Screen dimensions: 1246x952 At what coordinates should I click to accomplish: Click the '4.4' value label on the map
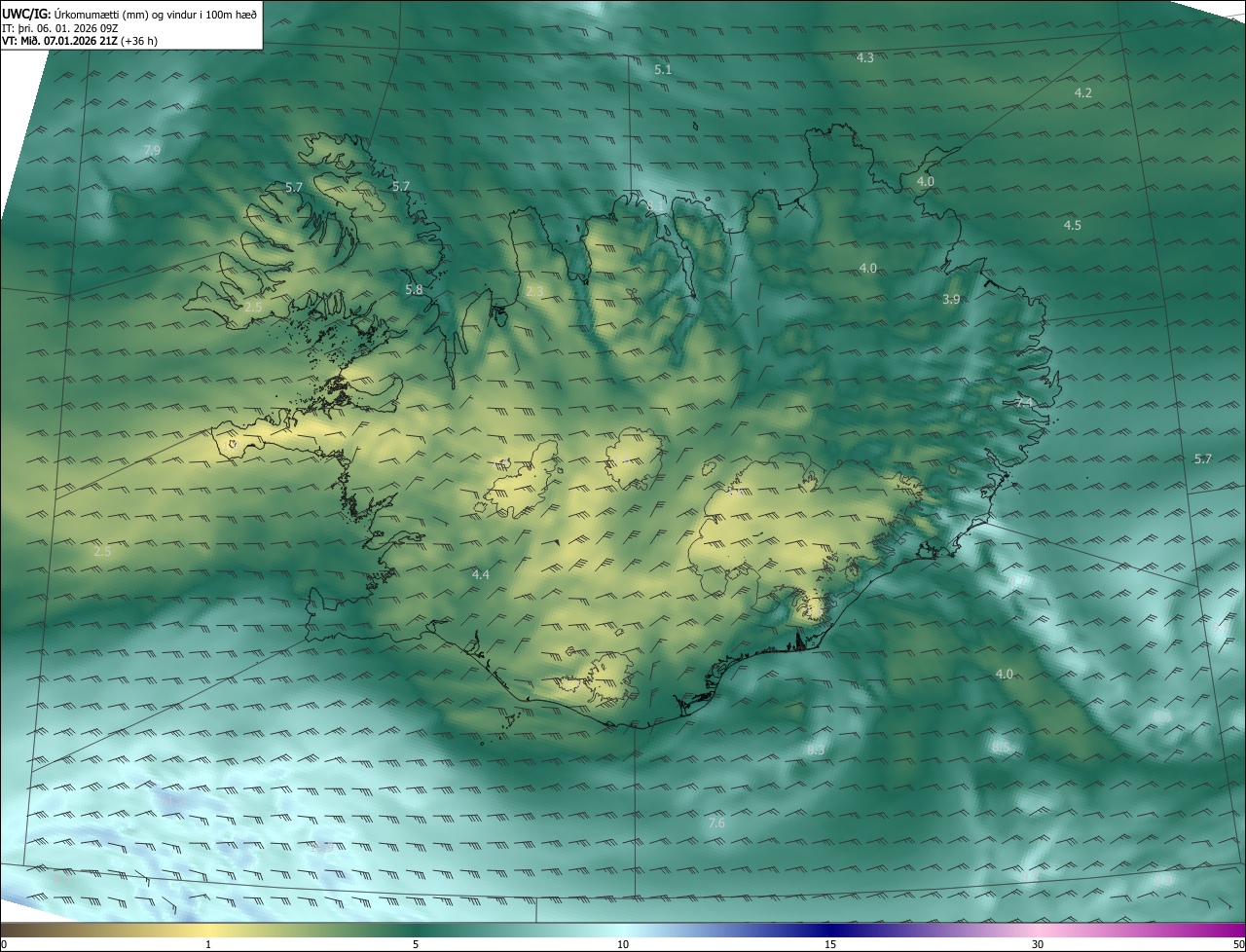click(480, 576)
